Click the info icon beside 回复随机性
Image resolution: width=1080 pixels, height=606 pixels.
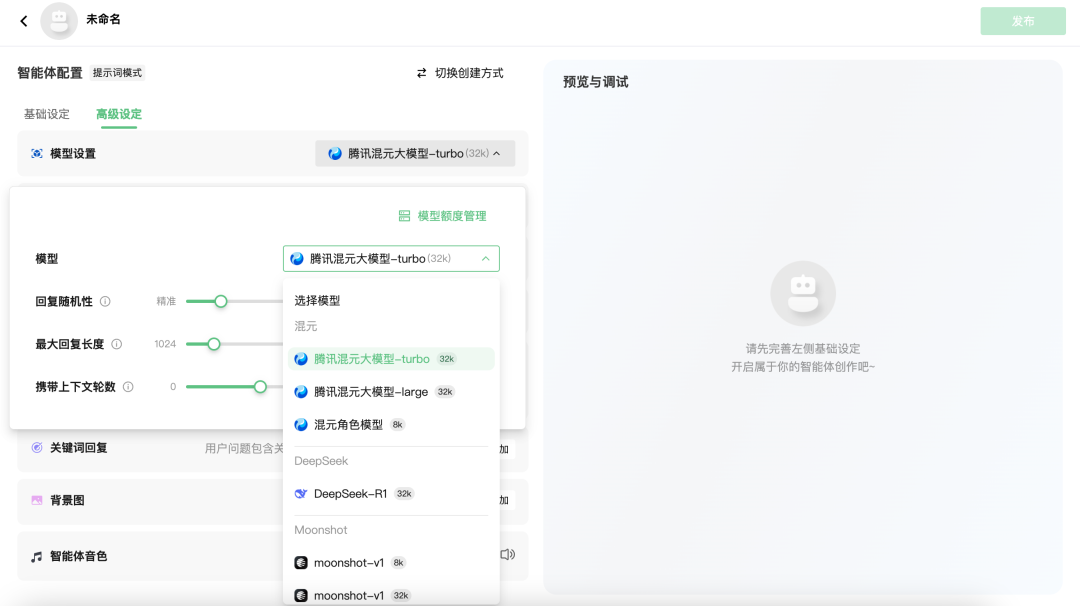(x=105, y=301)
